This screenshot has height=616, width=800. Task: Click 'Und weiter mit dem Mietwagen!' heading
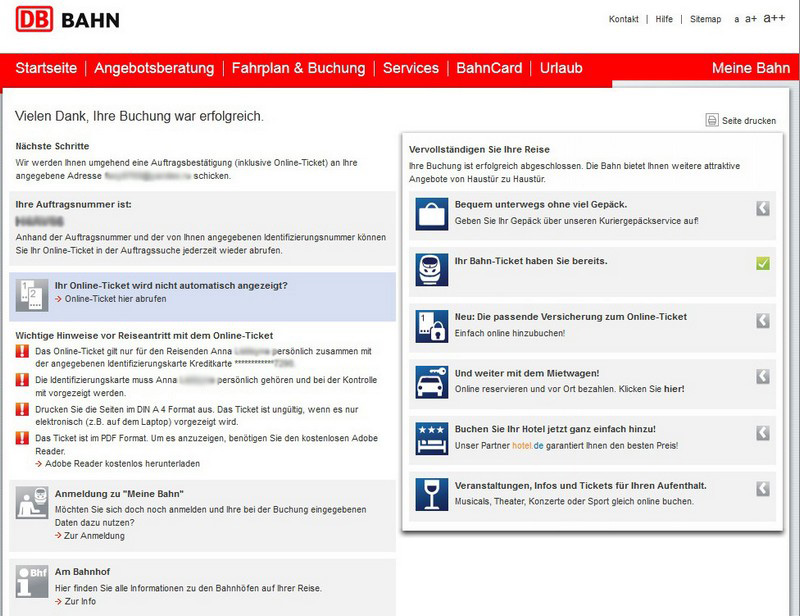(x=527, y=373)
